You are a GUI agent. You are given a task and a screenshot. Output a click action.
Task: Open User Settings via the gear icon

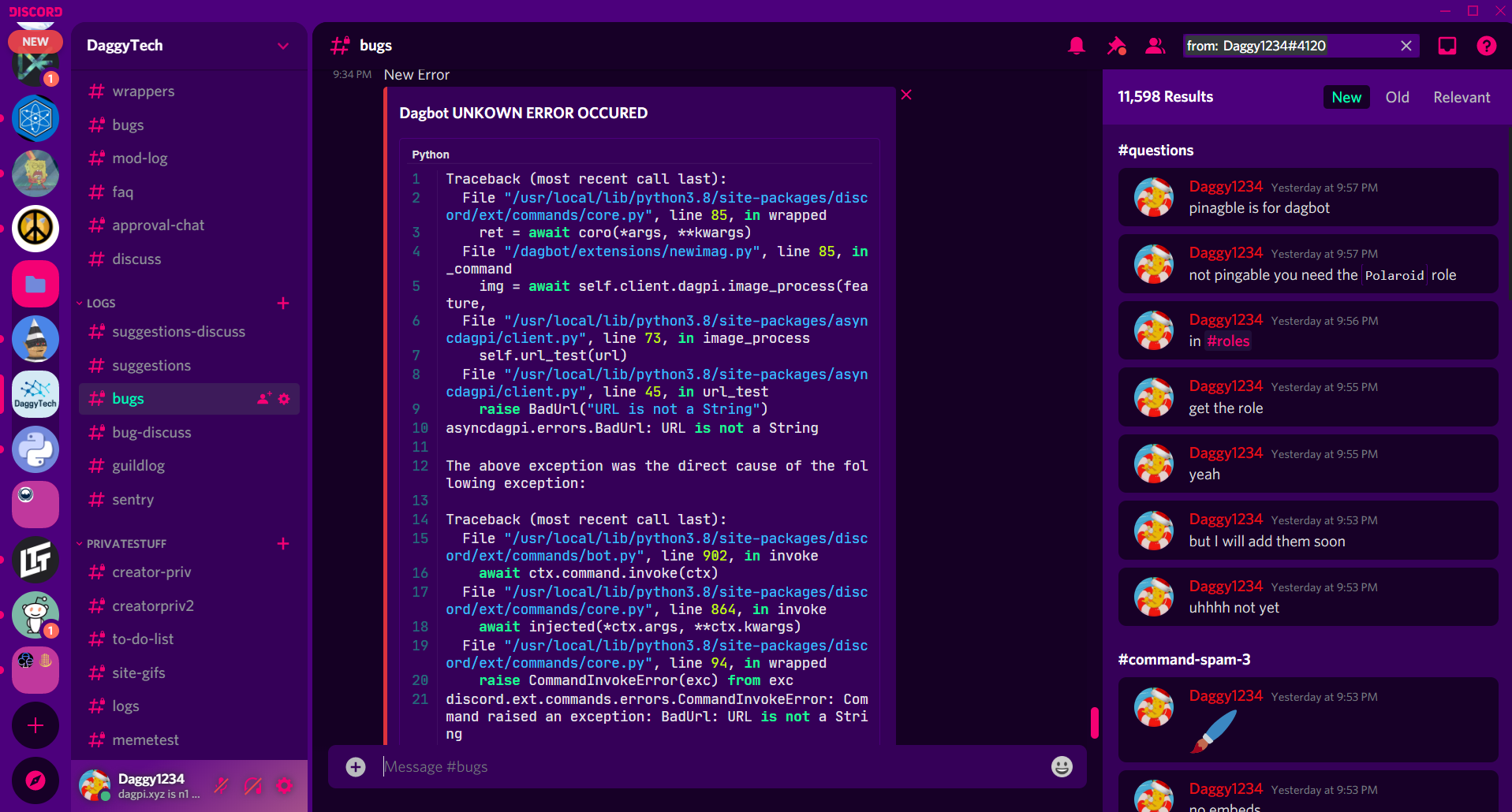(x=284, y=786)
